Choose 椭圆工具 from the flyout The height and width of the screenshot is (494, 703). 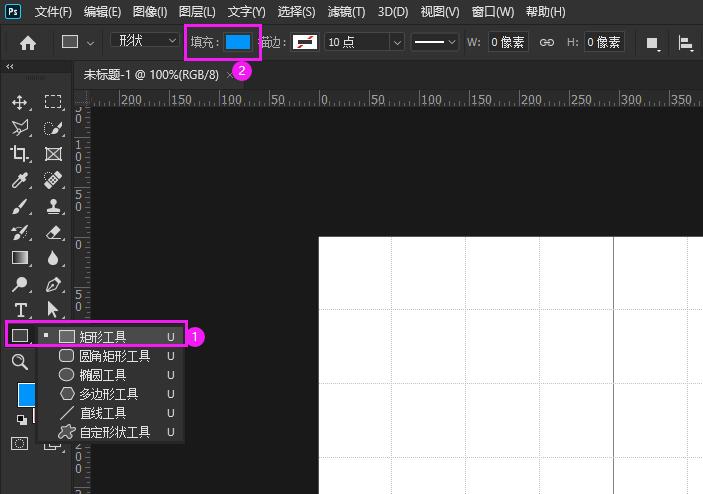click(111, 375)
